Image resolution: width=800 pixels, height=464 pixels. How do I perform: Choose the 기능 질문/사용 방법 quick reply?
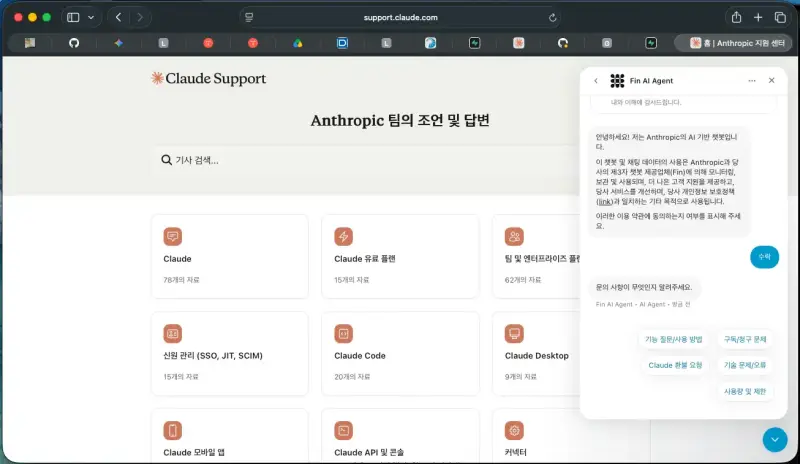[x=673, y=339]
